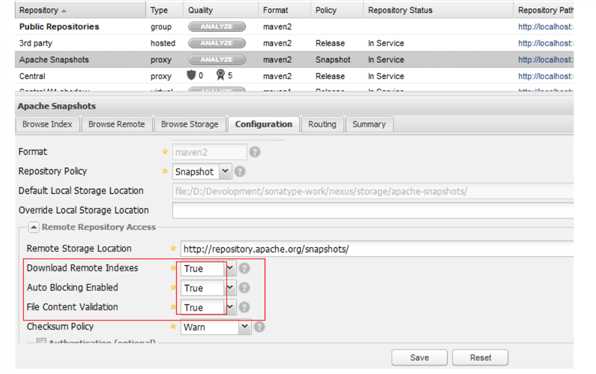Click Analyze button for 3rd party repository
This screenshot has height=374, width=596.
pos(217,43)
